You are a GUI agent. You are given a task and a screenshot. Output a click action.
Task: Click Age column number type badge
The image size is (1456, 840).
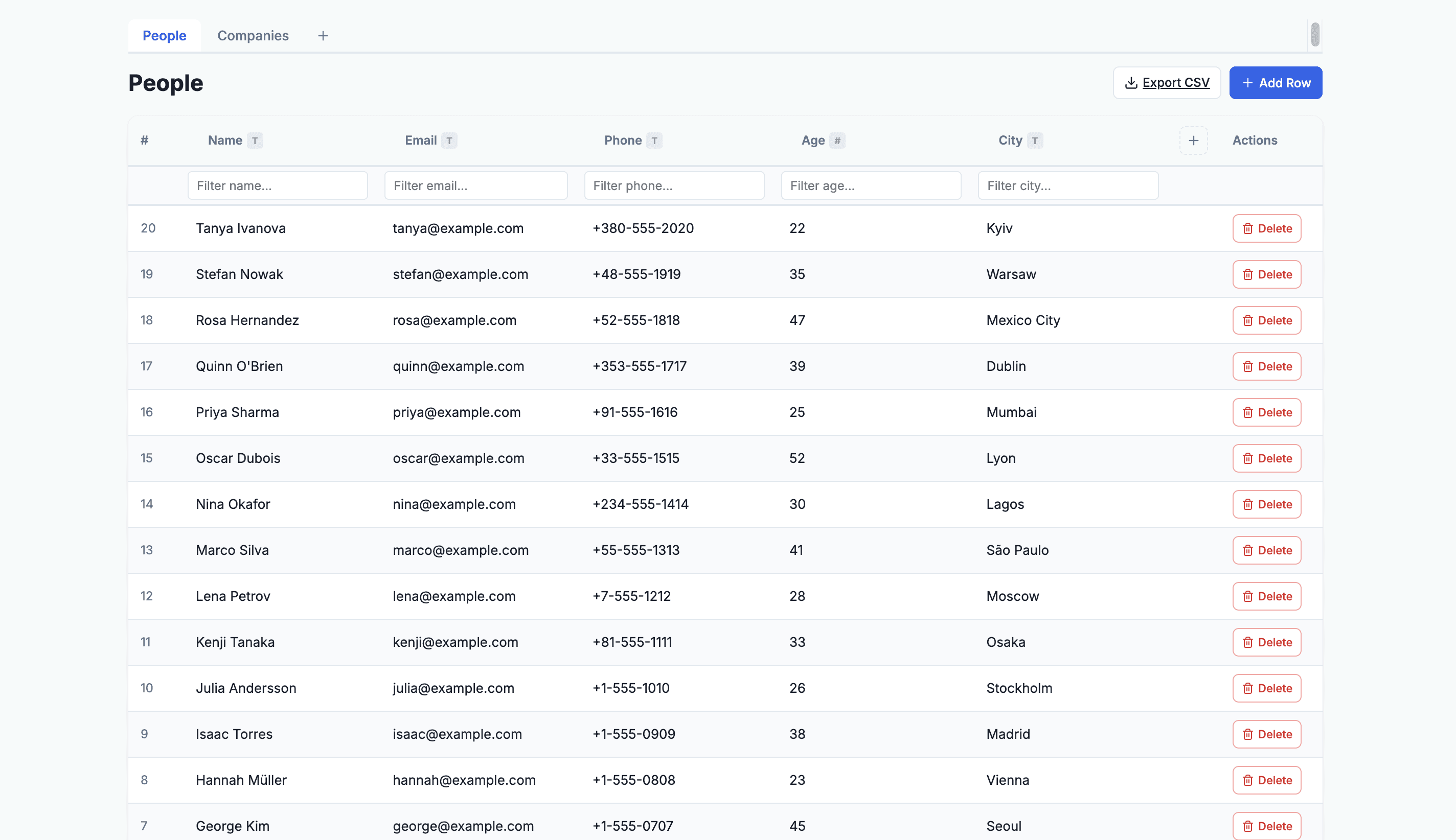[x=837, y=140]
